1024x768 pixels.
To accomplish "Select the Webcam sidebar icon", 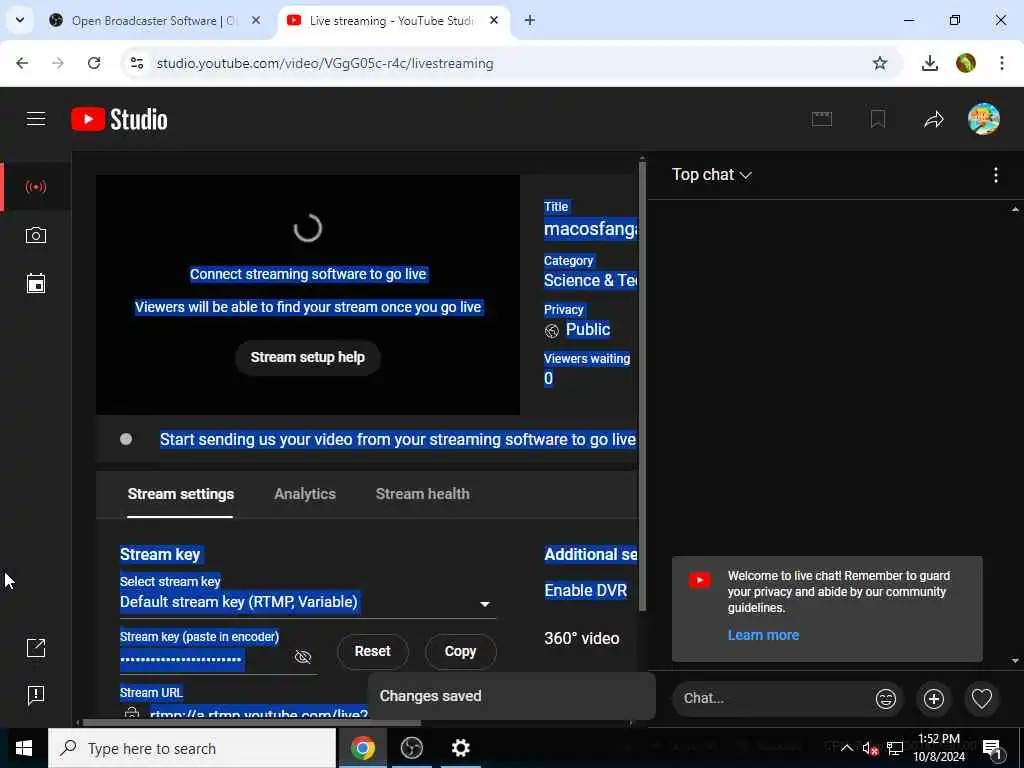I will point(36,235).
